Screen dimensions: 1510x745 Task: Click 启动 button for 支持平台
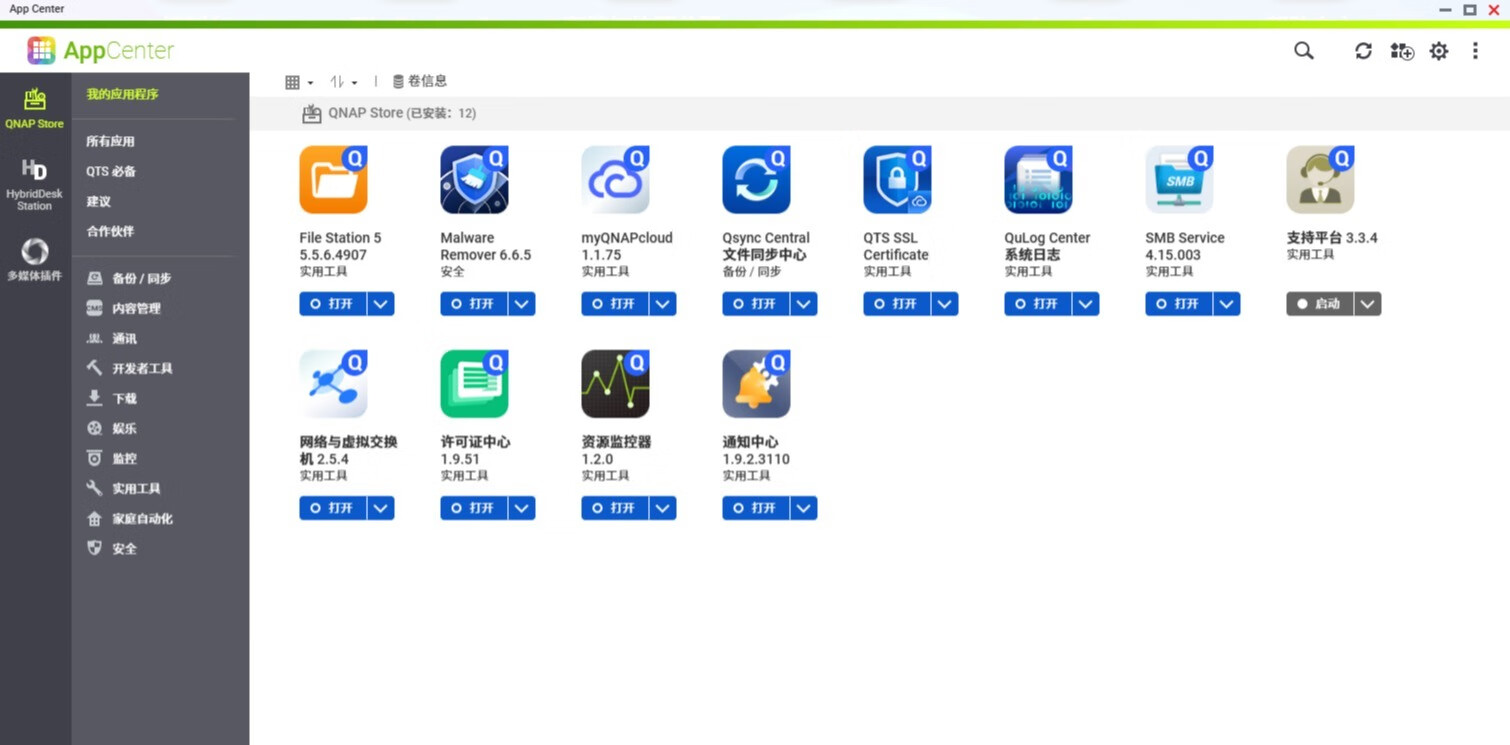coord(1320,304)
